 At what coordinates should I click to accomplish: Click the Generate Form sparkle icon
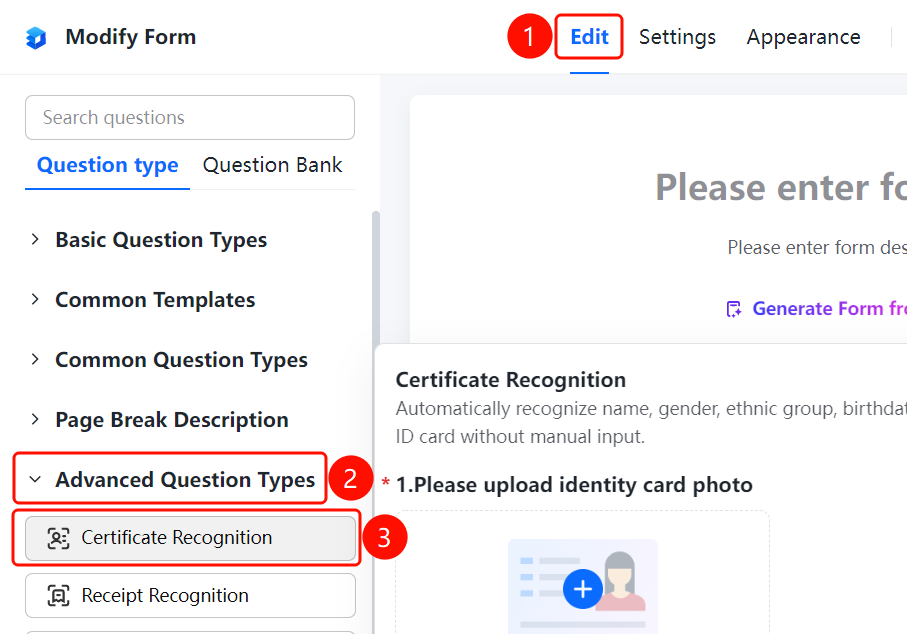click(734, 309)
